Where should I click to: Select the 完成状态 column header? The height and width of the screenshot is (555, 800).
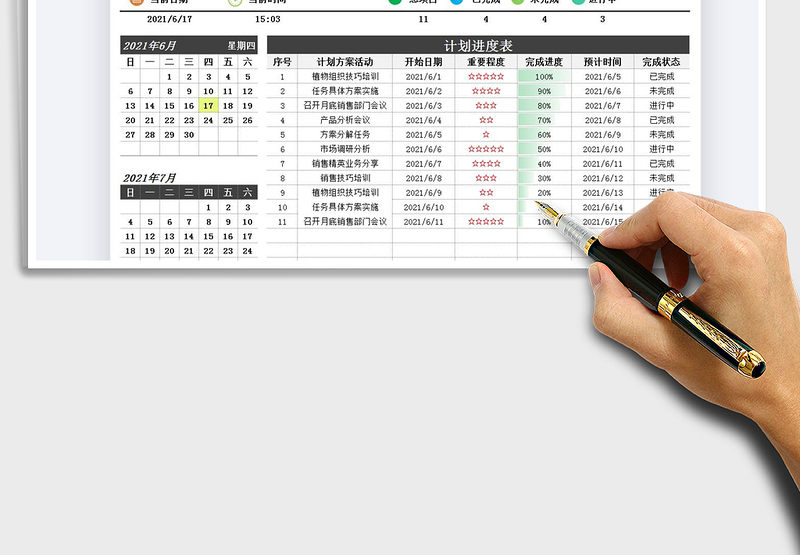click(661, 62)
